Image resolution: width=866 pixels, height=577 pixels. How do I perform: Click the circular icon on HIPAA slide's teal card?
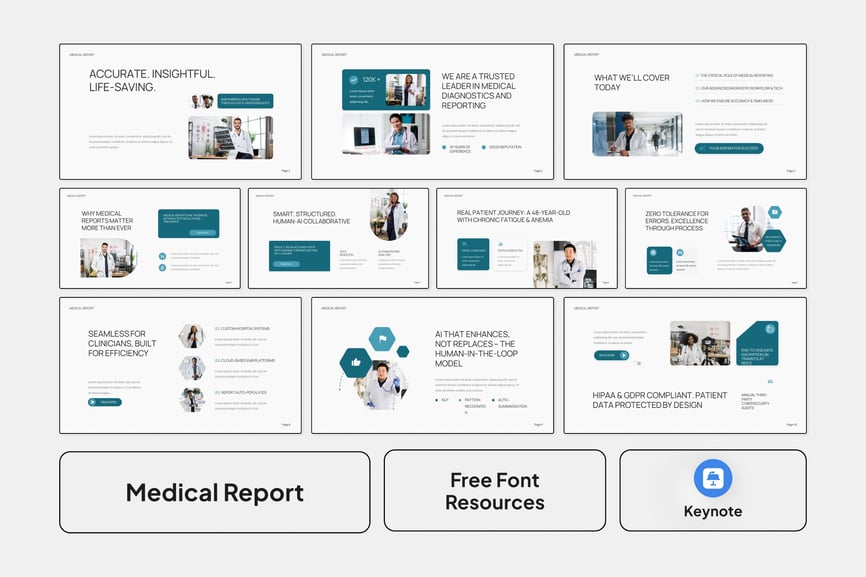[769, 329]
